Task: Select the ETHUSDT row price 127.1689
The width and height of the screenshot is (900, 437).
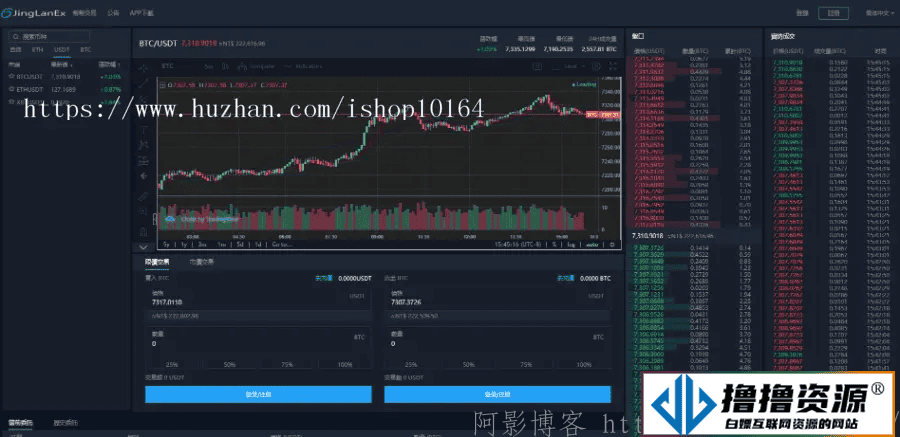Action: coord(64,90)
